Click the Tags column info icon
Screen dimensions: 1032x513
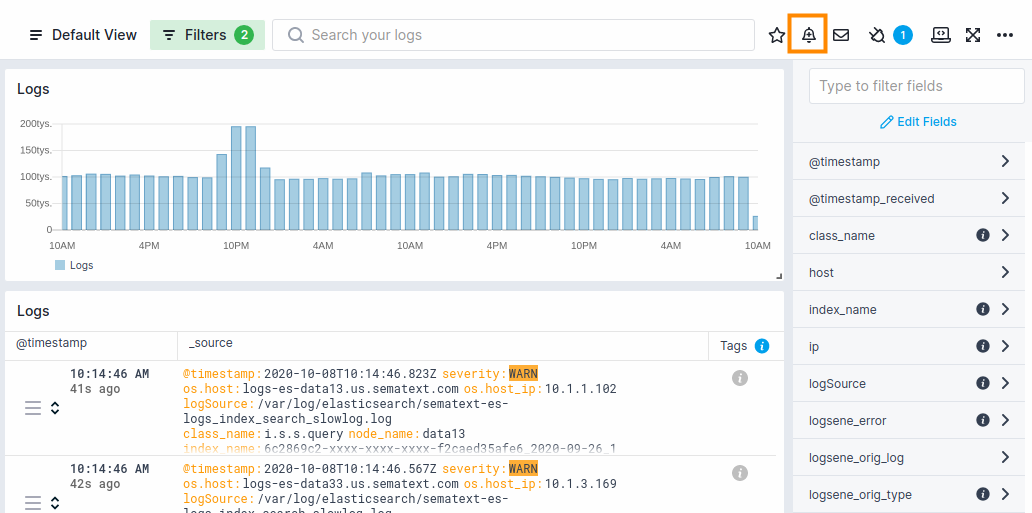tap(762, 346)
